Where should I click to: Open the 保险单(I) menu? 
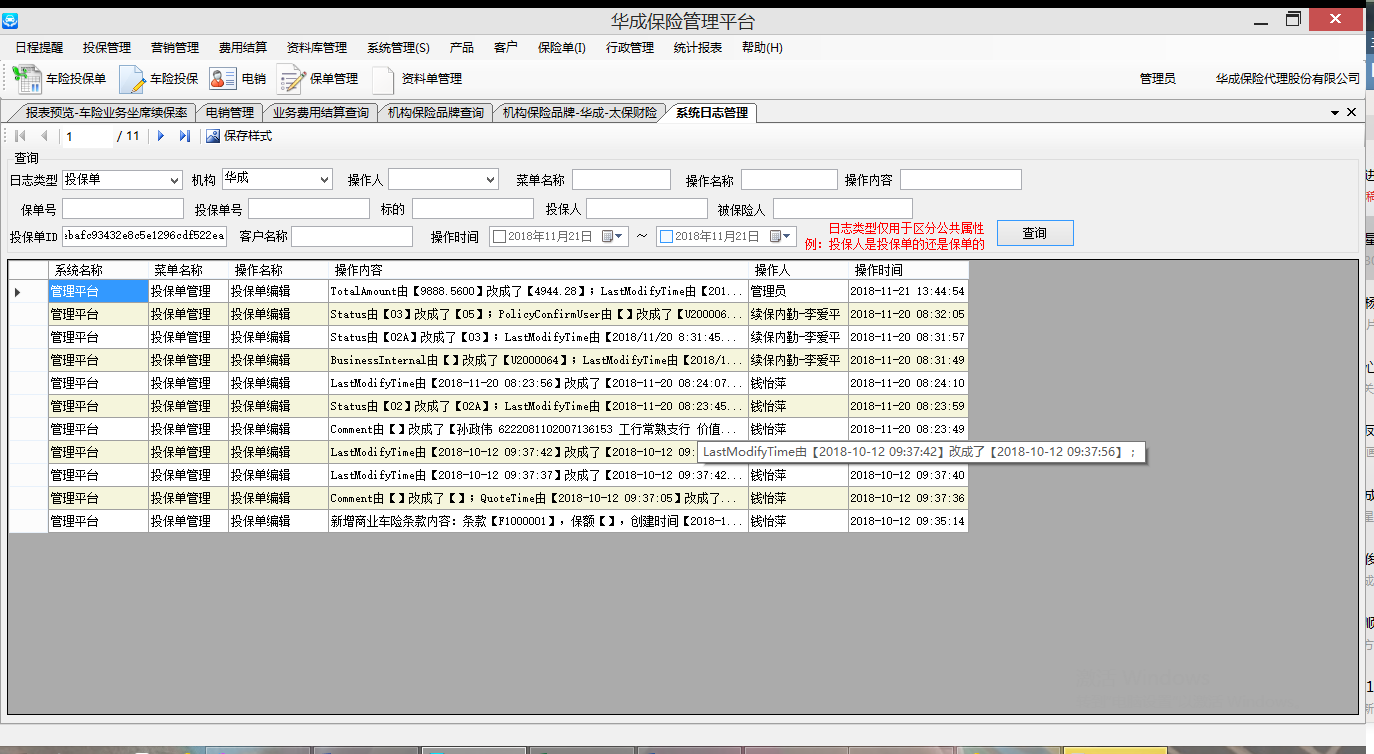click(x=562, y=47)
